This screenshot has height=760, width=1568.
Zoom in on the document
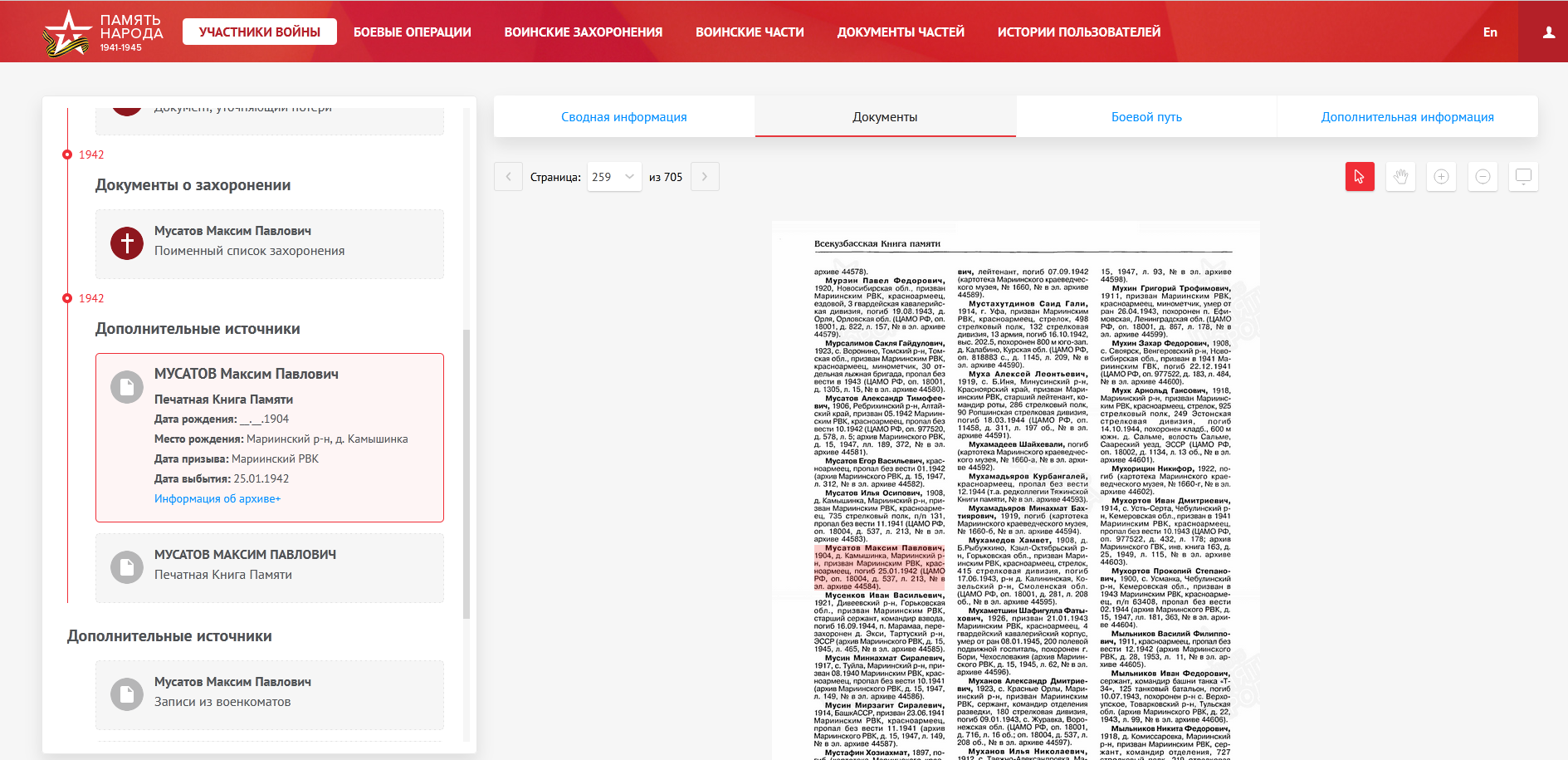[1441, 176]
